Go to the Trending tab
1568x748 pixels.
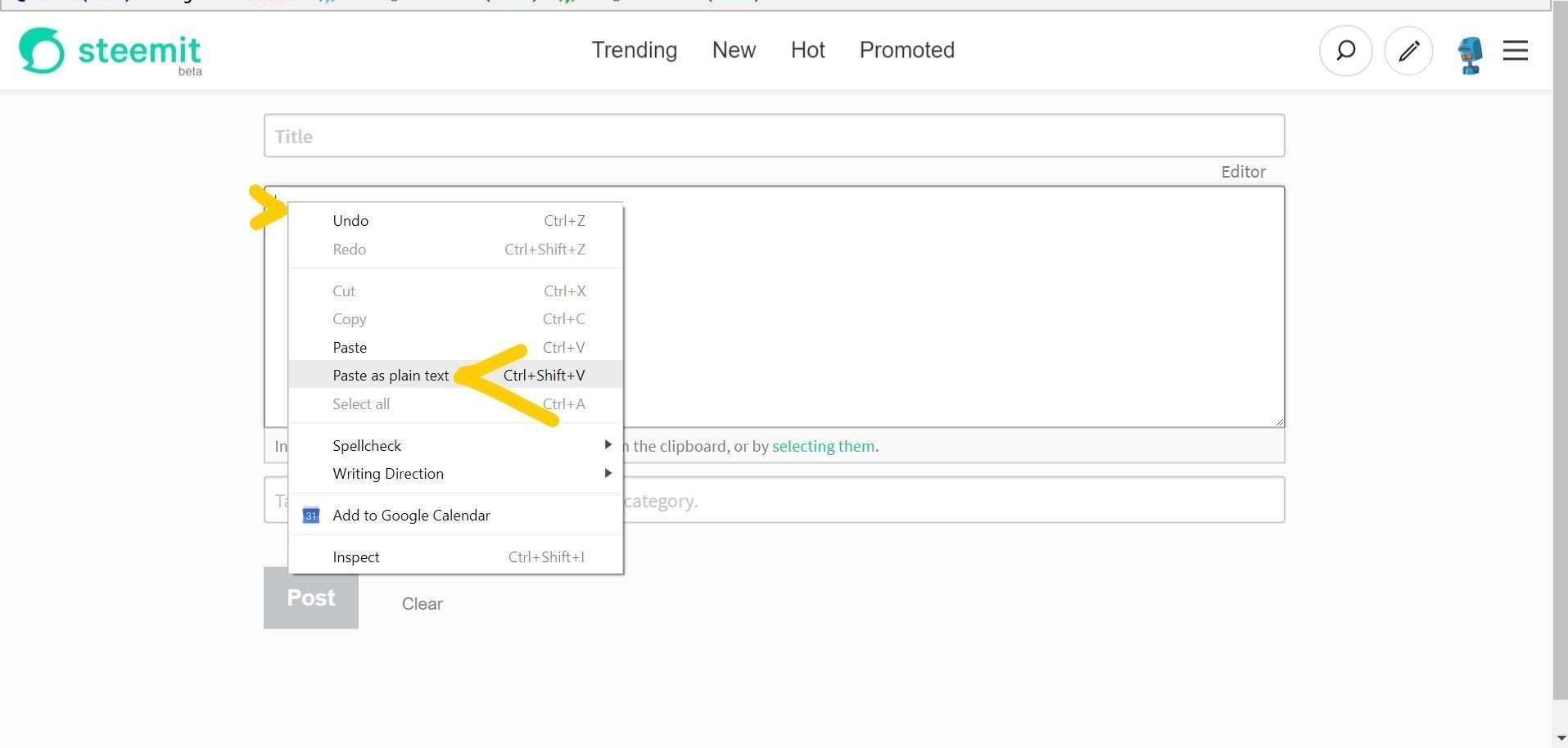coord(634,50)
